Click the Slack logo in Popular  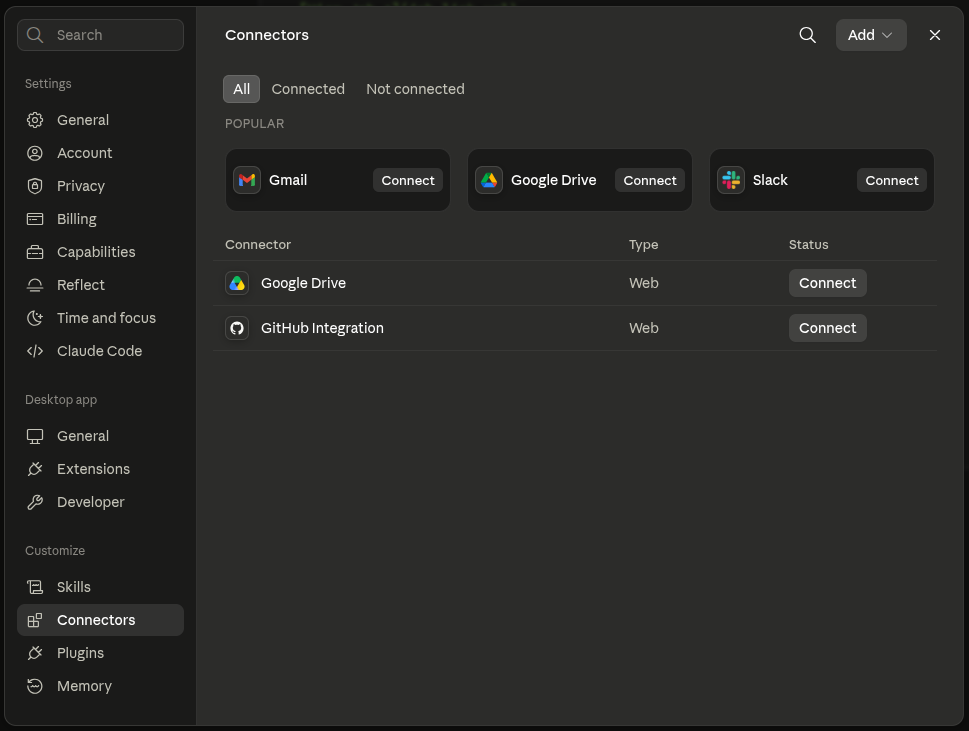coord(731,180)
